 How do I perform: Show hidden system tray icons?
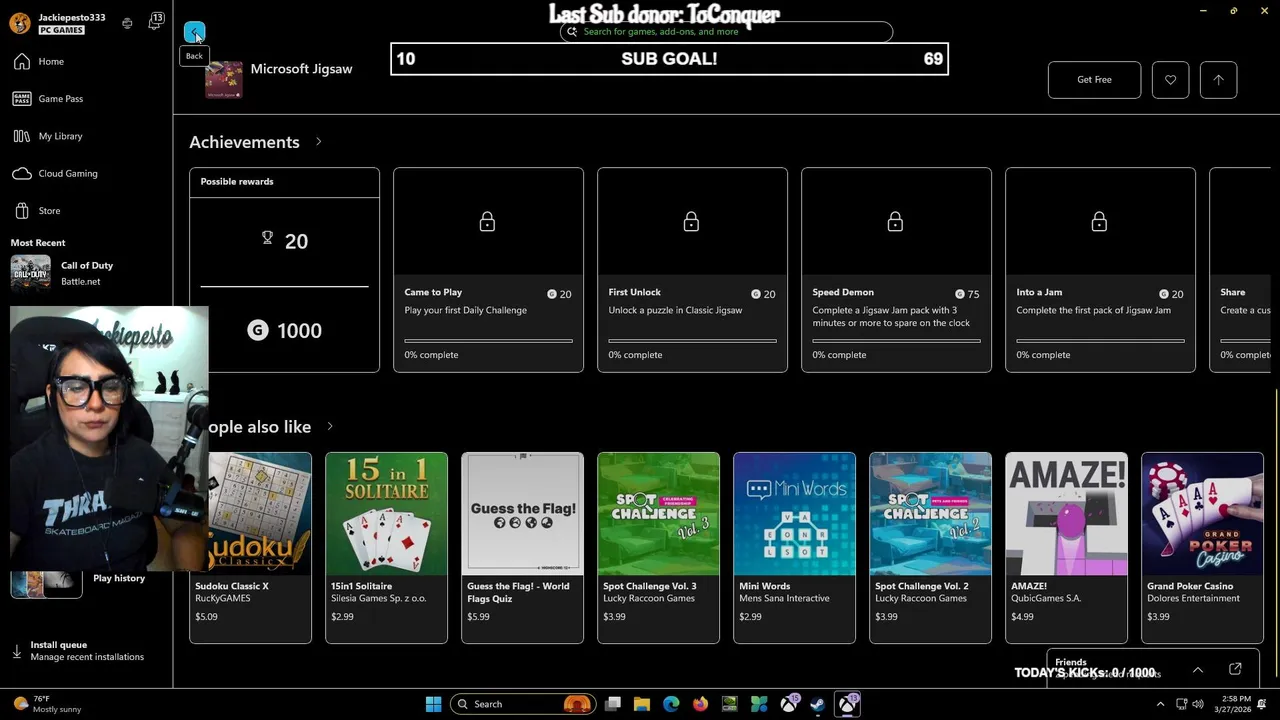coord(1160,704)
